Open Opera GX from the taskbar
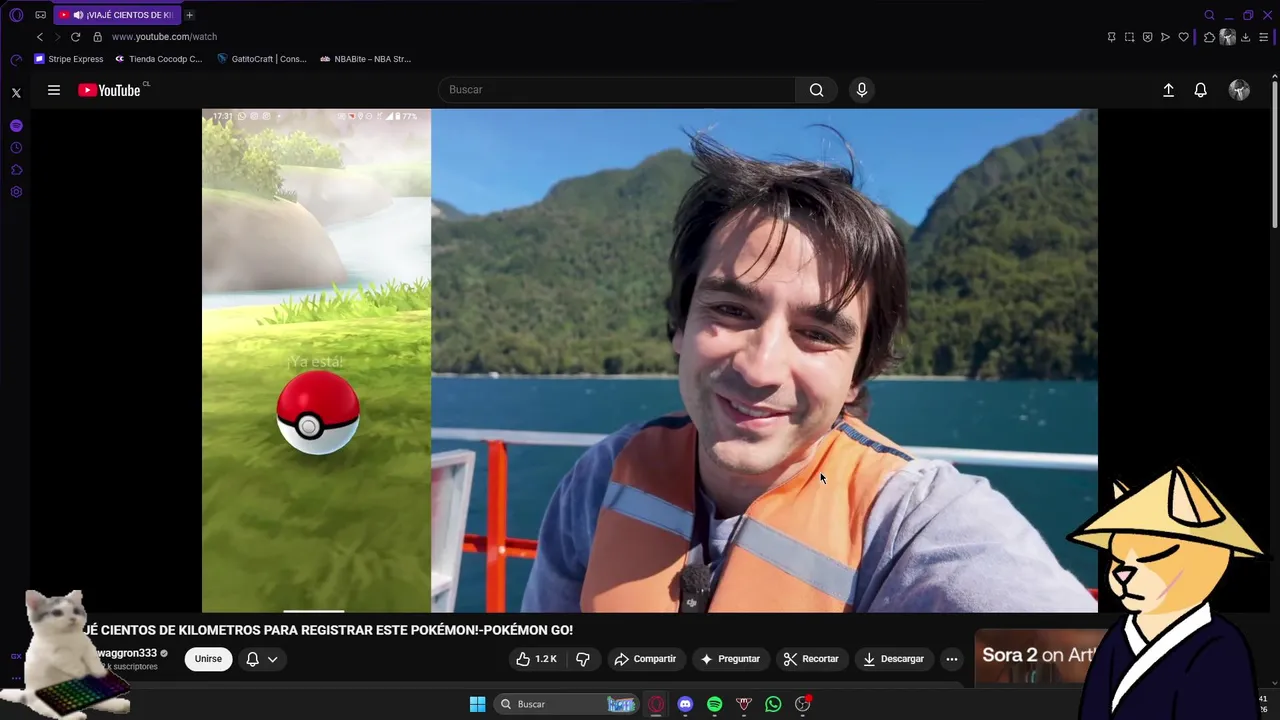The height and width of the screenshot is (720, 1280). click(x=656, y=704)
